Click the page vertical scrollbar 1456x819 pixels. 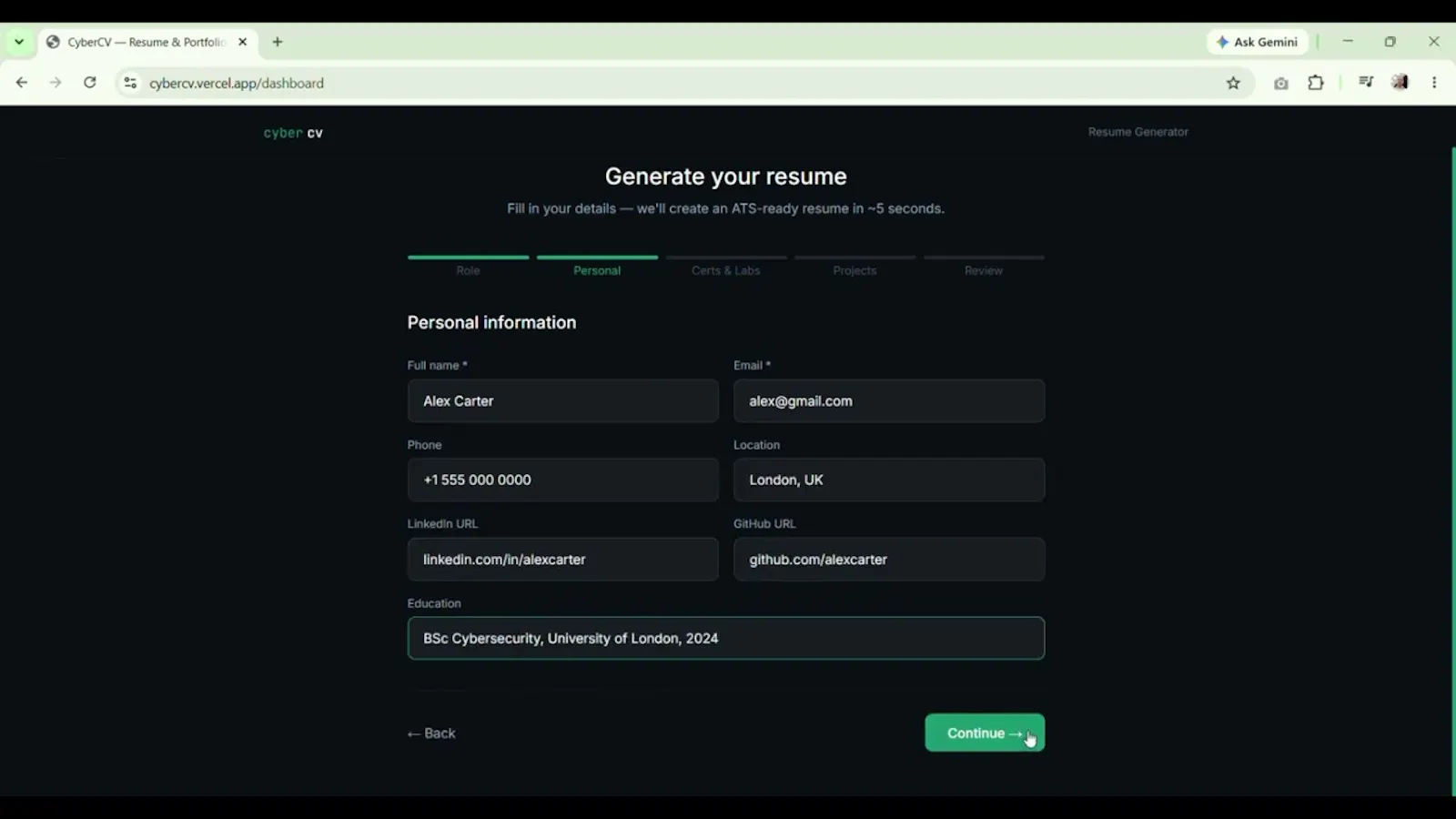coord(1453,471)
